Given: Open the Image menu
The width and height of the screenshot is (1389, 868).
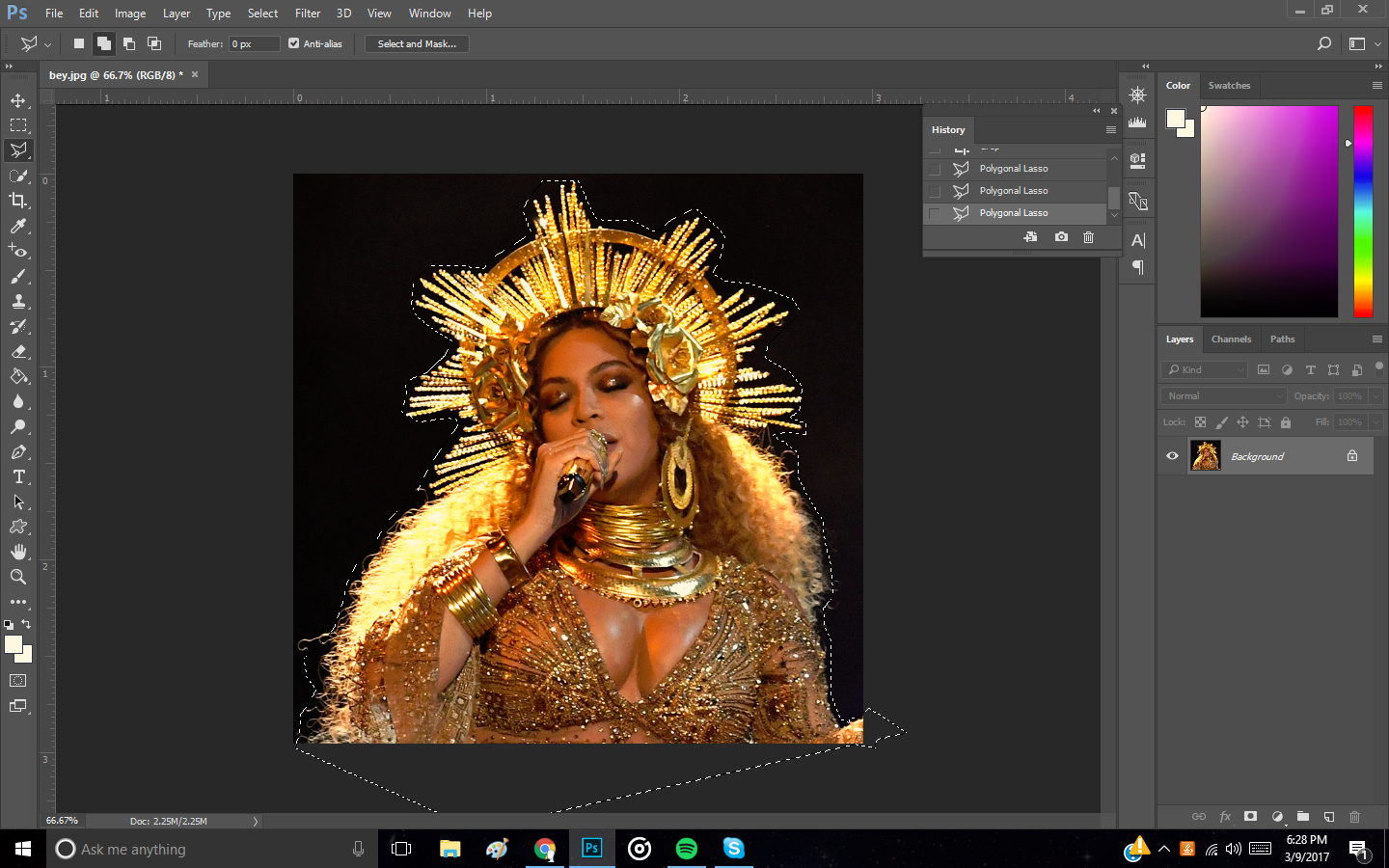Looking at the screenshot, I should [130, 14].
